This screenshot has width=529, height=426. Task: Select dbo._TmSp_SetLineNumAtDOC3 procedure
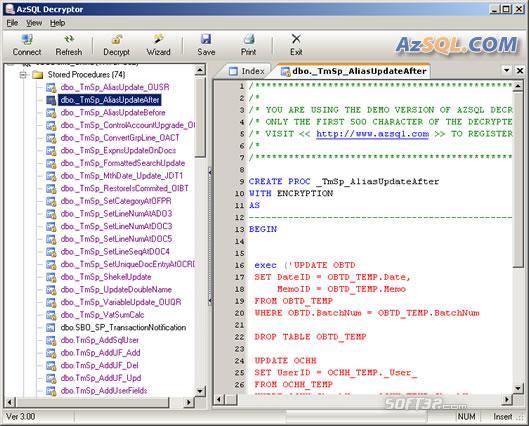point(116,226)
